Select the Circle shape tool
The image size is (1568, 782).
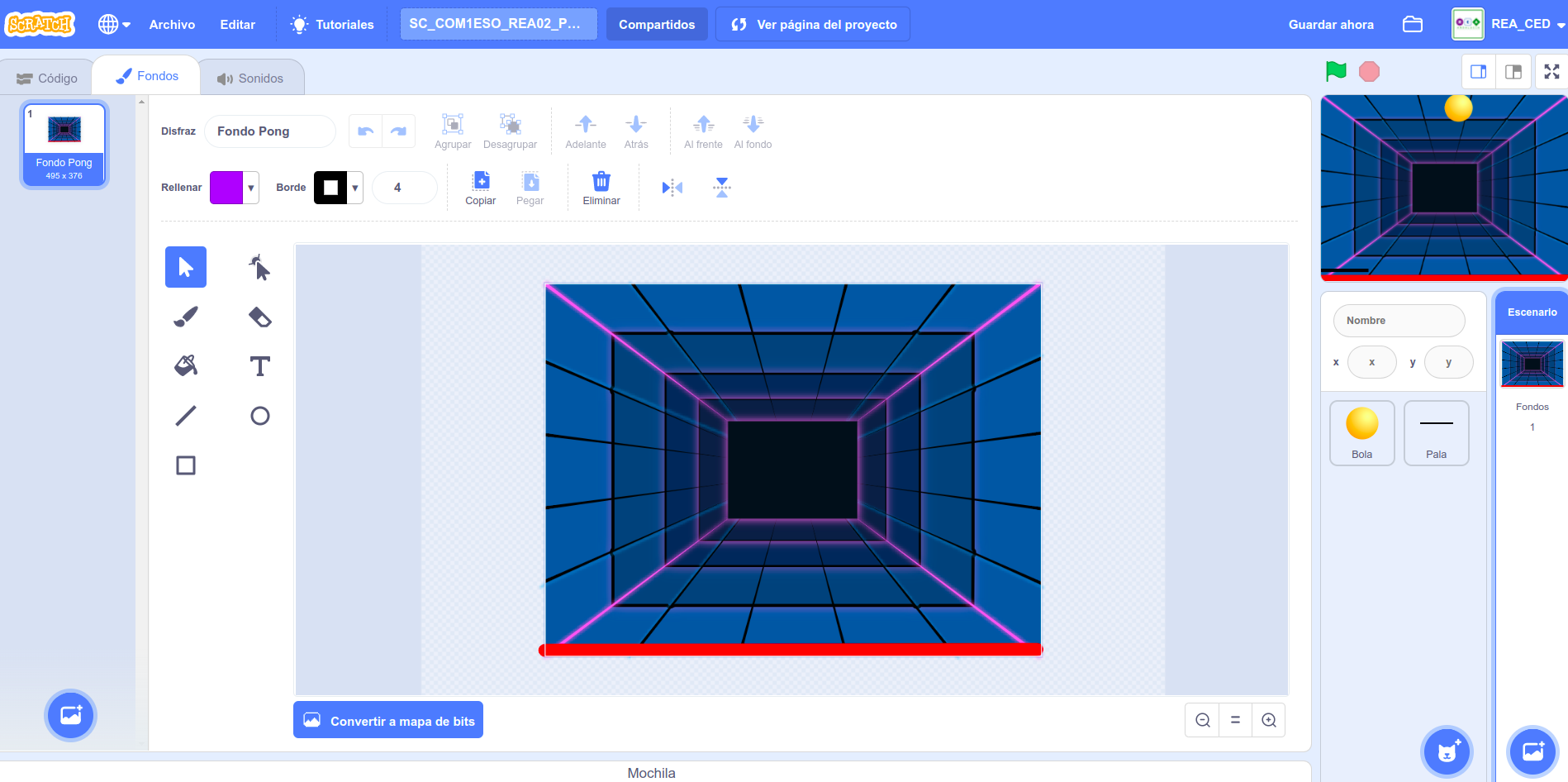[x=260, y=416]
